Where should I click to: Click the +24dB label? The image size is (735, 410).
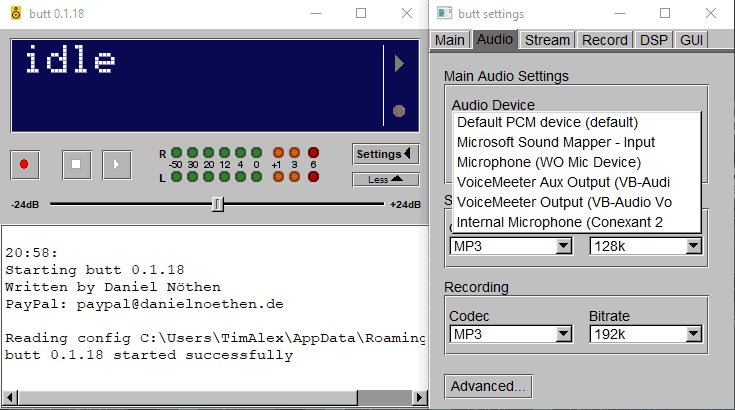[x=405, y=205]
